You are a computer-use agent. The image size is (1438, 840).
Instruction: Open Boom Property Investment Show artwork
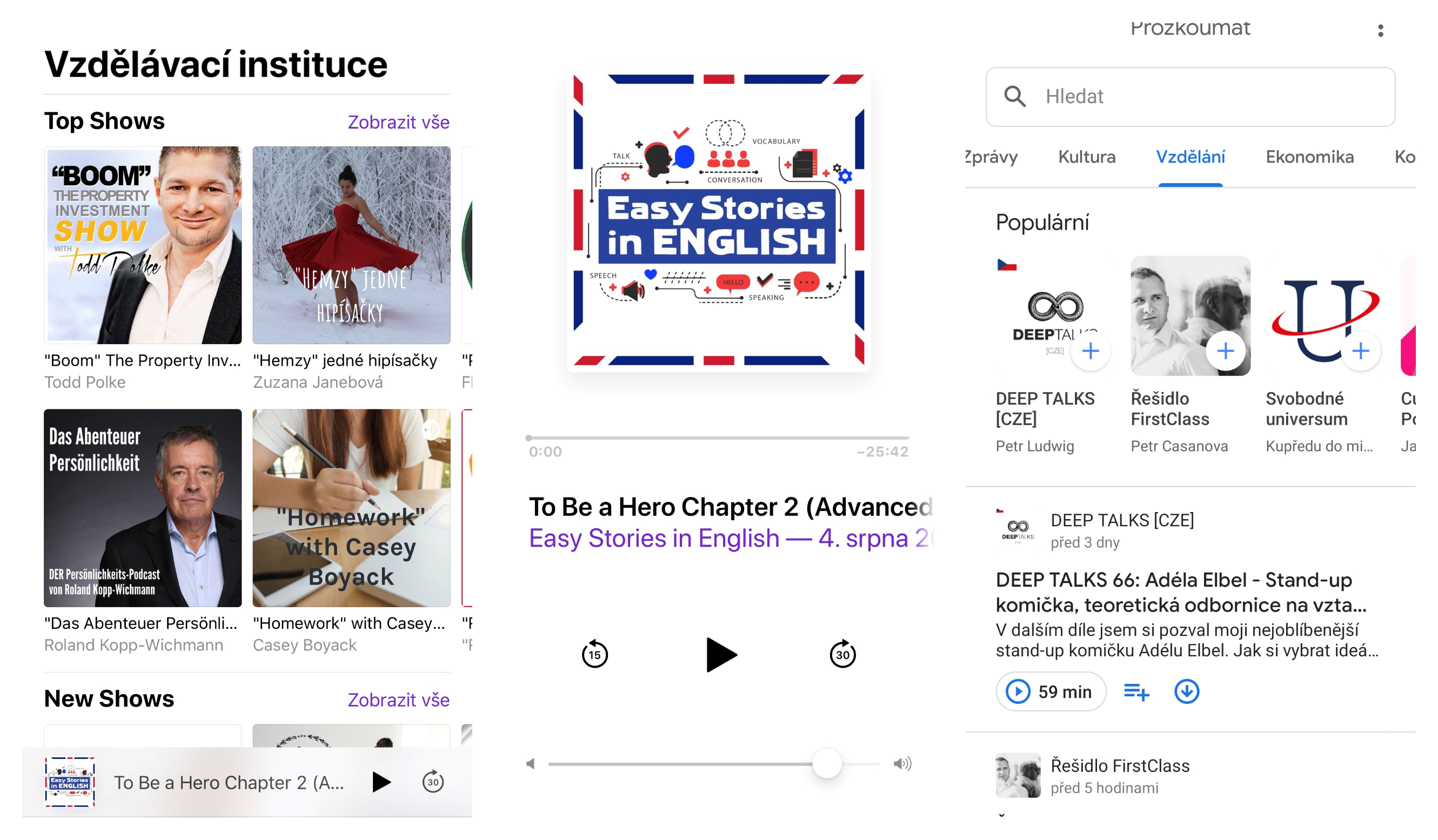(143, 245)
